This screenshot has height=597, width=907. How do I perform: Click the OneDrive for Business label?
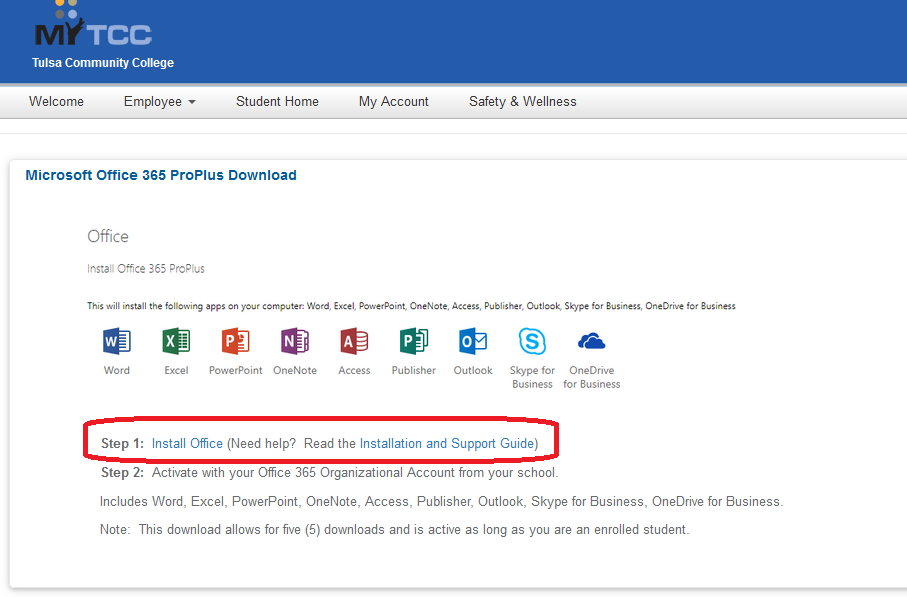pos(591,377)
